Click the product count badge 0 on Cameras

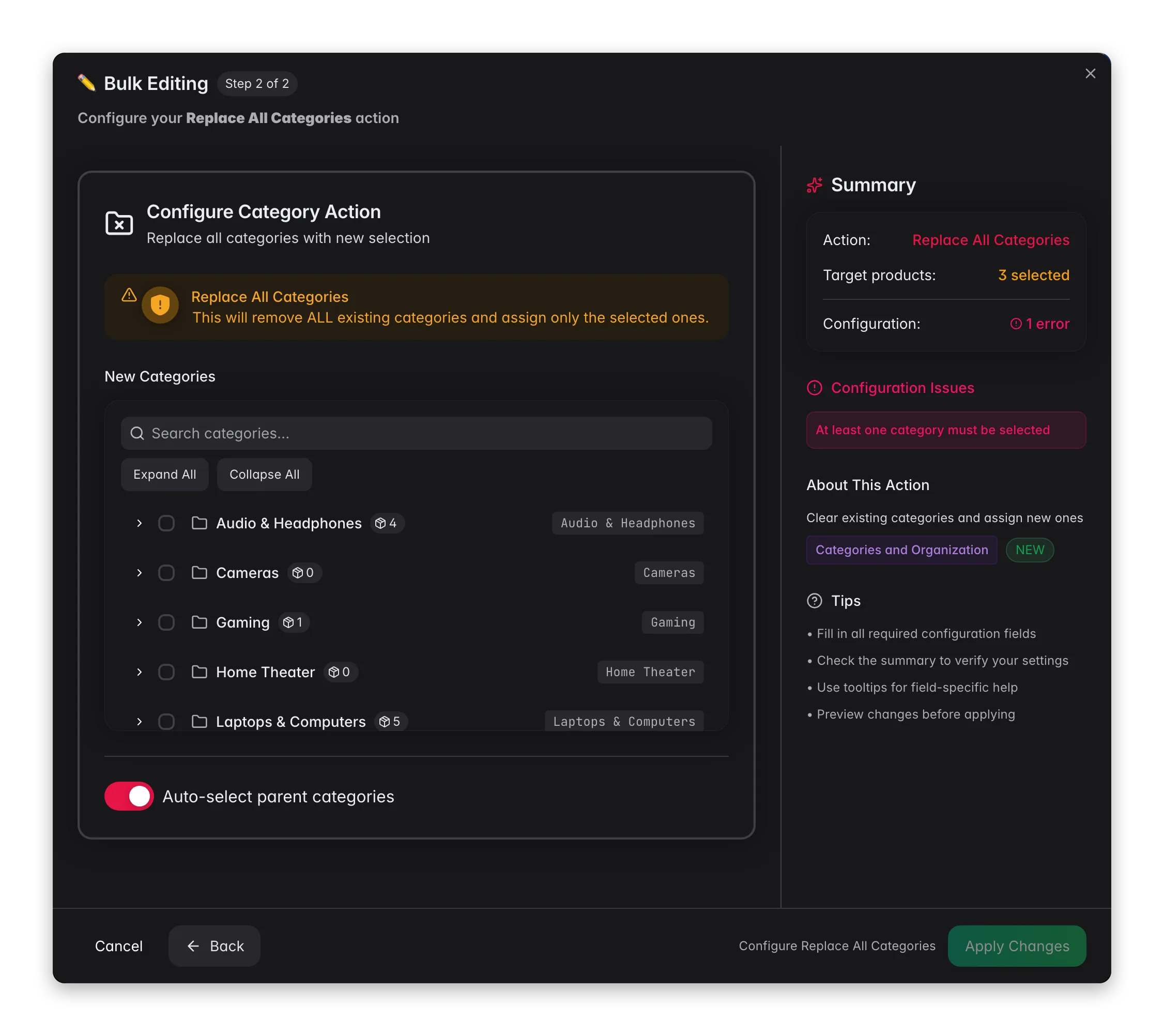[x=304, y=572]
